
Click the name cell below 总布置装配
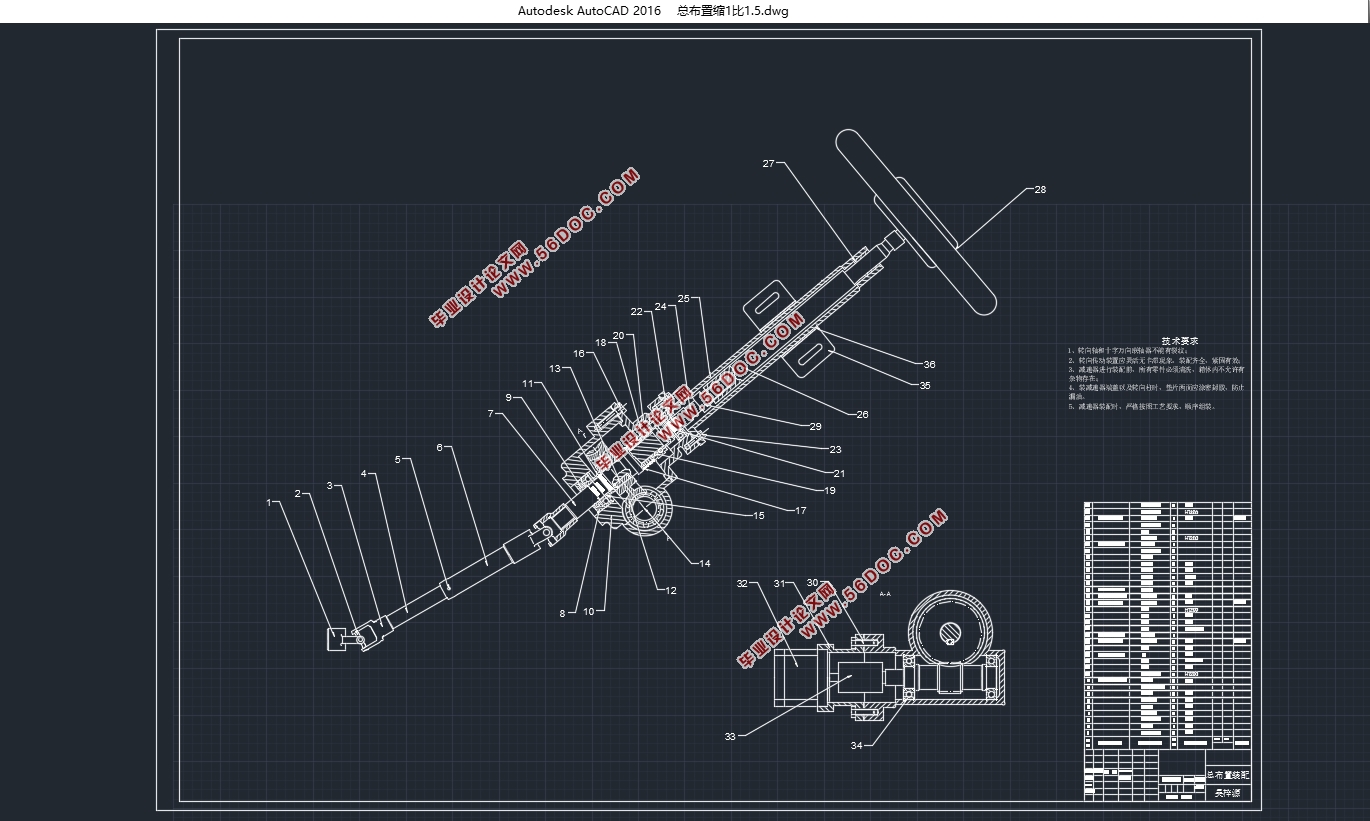point(1227,792)
